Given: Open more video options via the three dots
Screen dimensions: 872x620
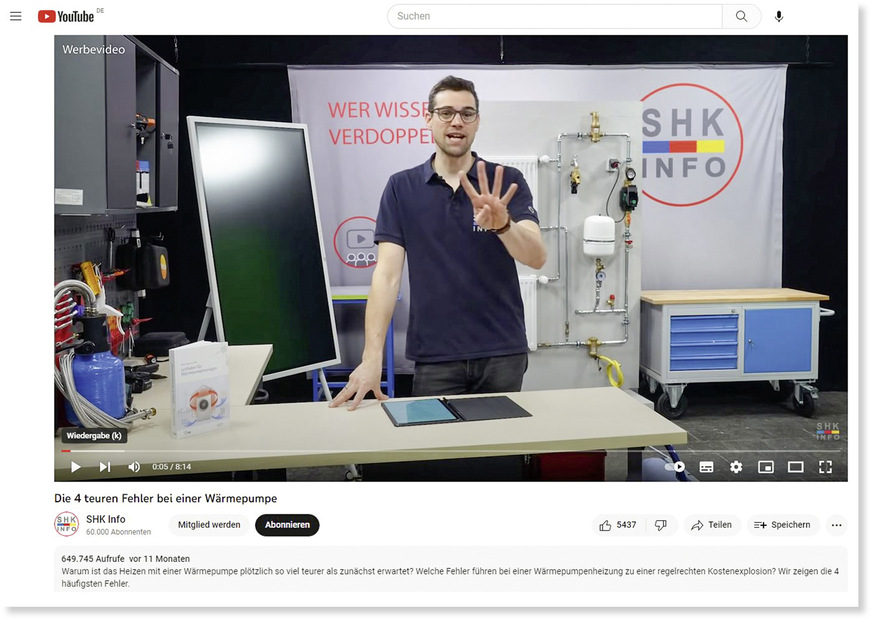Looking at the screenshot, I should click(x=837, y=524).
